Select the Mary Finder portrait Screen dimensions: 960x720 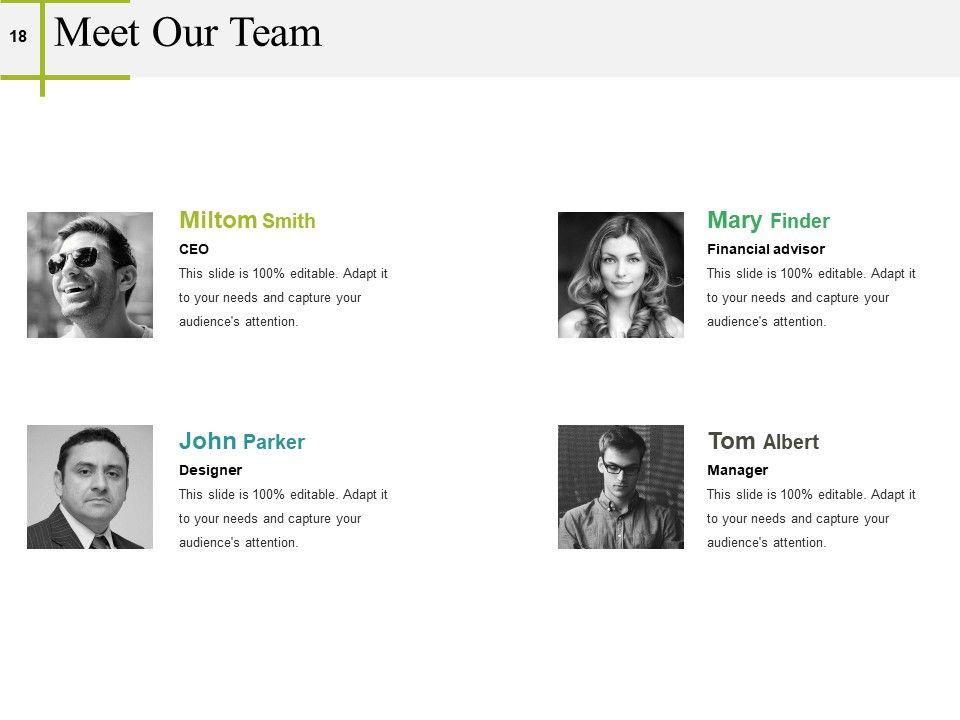[621, 275]
